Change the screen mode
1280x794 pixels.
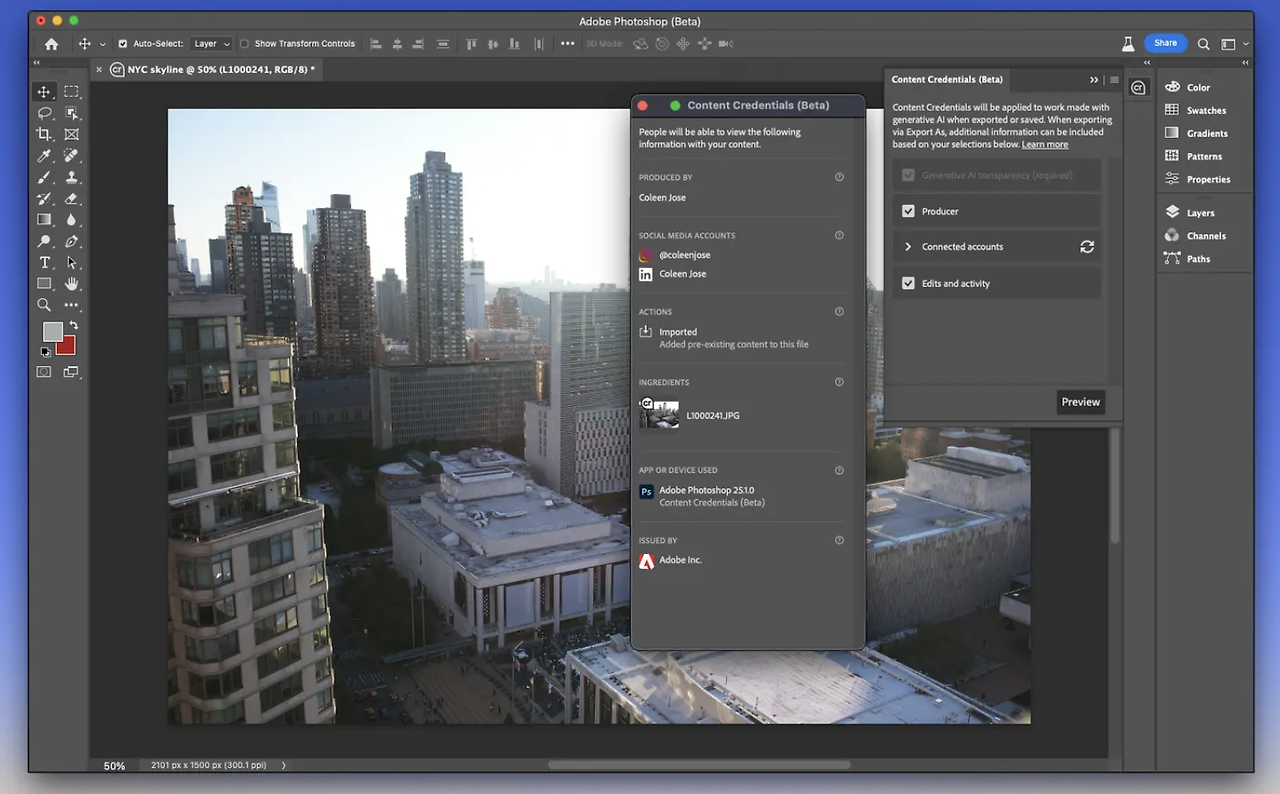tap(71, 372)
